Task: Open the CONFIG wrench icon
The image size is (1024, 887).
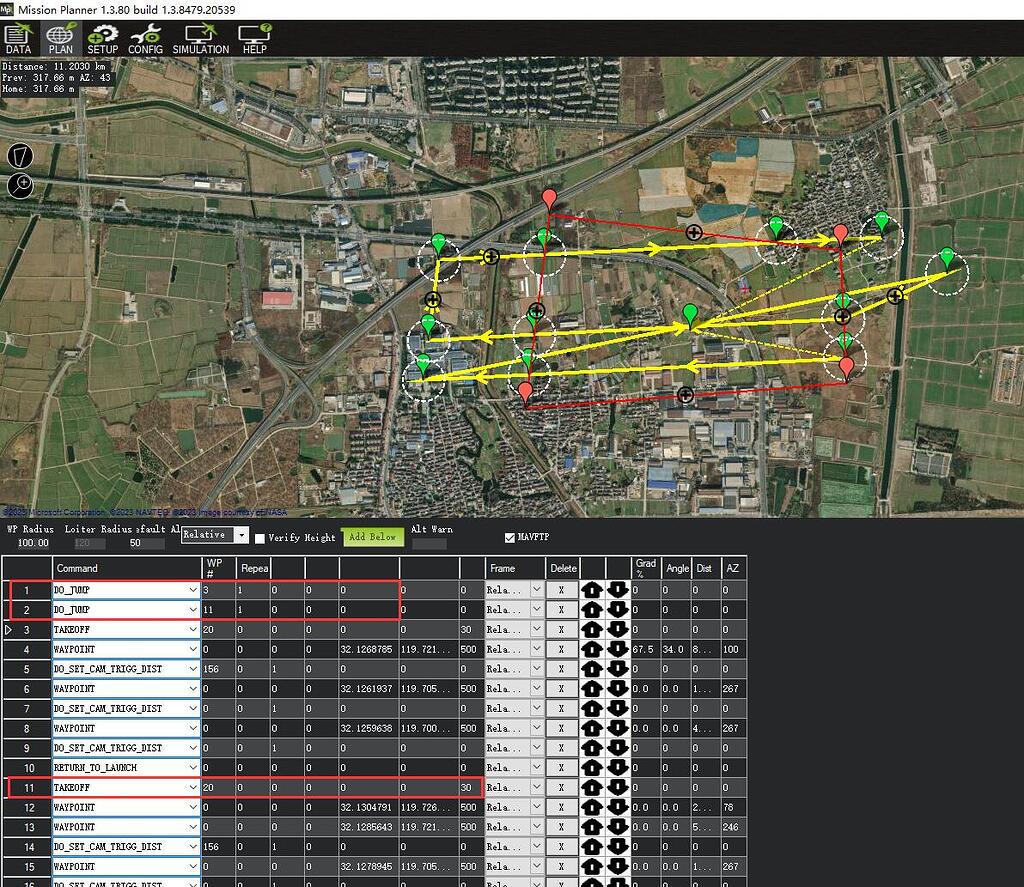Action: 146,38
